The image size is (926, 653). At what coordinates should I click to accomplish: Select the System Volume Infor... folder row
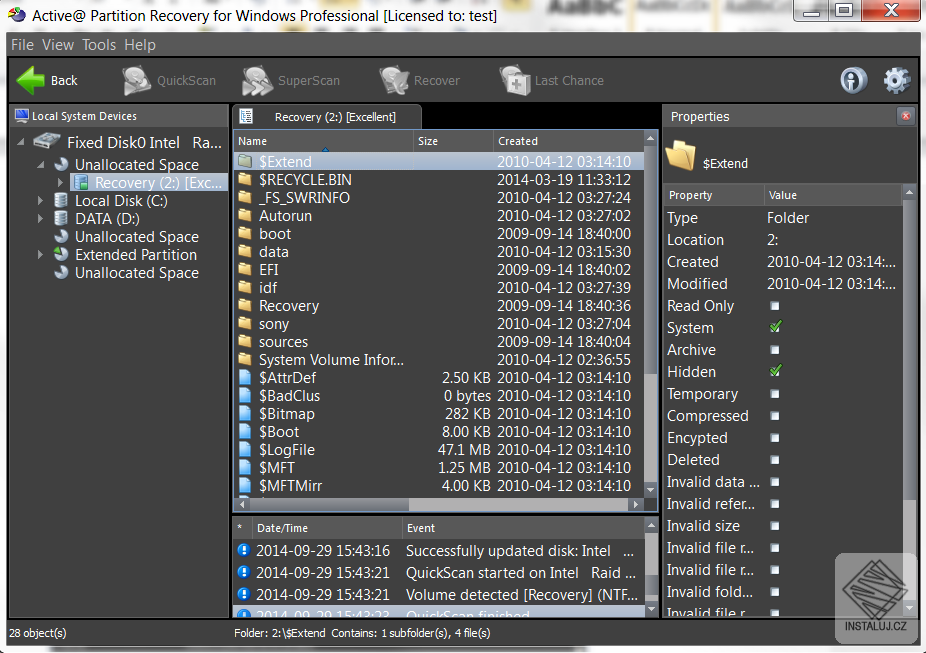tap(439, 360)
